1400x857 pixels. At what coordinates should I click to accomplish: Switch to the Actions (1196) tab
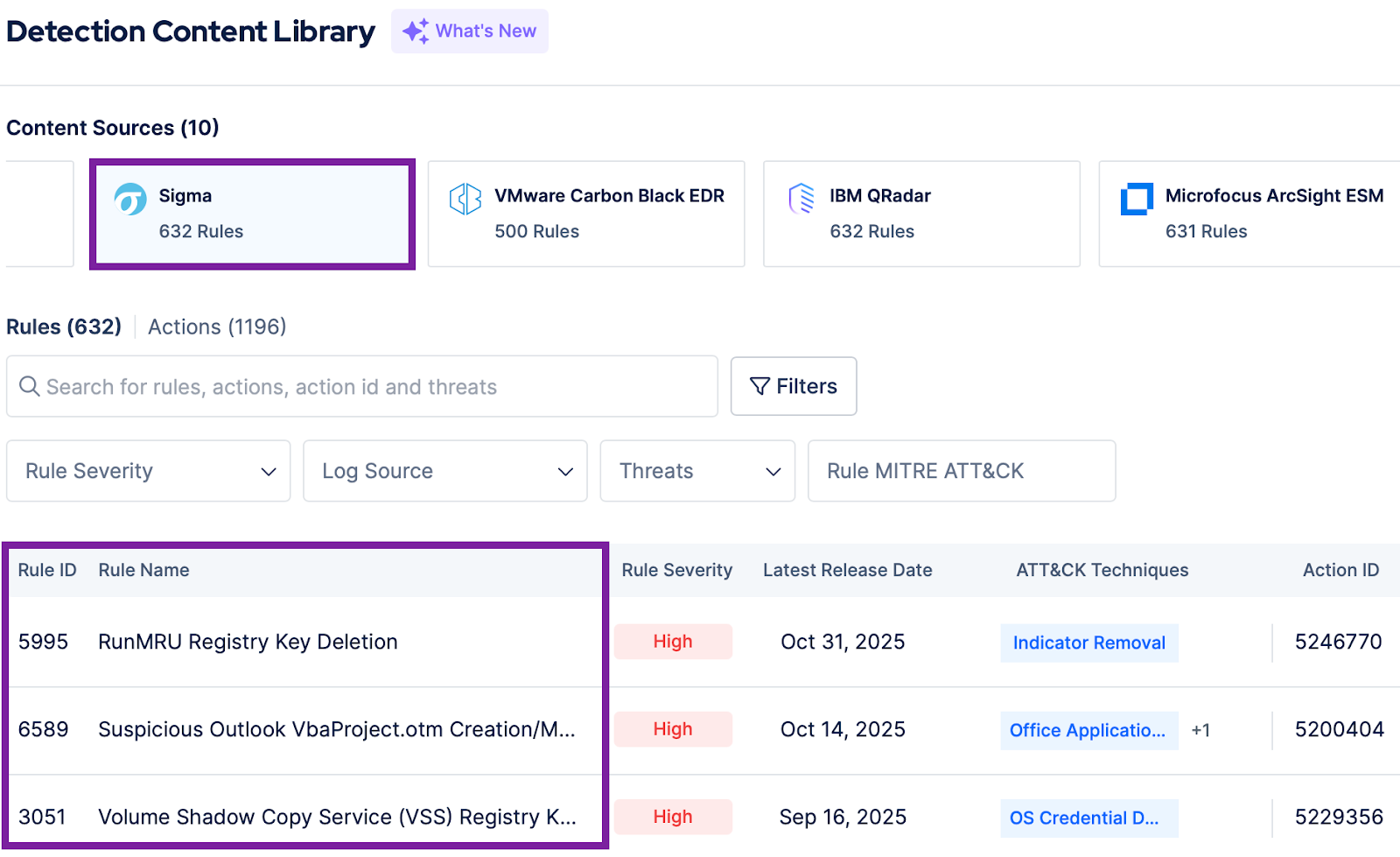216,327
